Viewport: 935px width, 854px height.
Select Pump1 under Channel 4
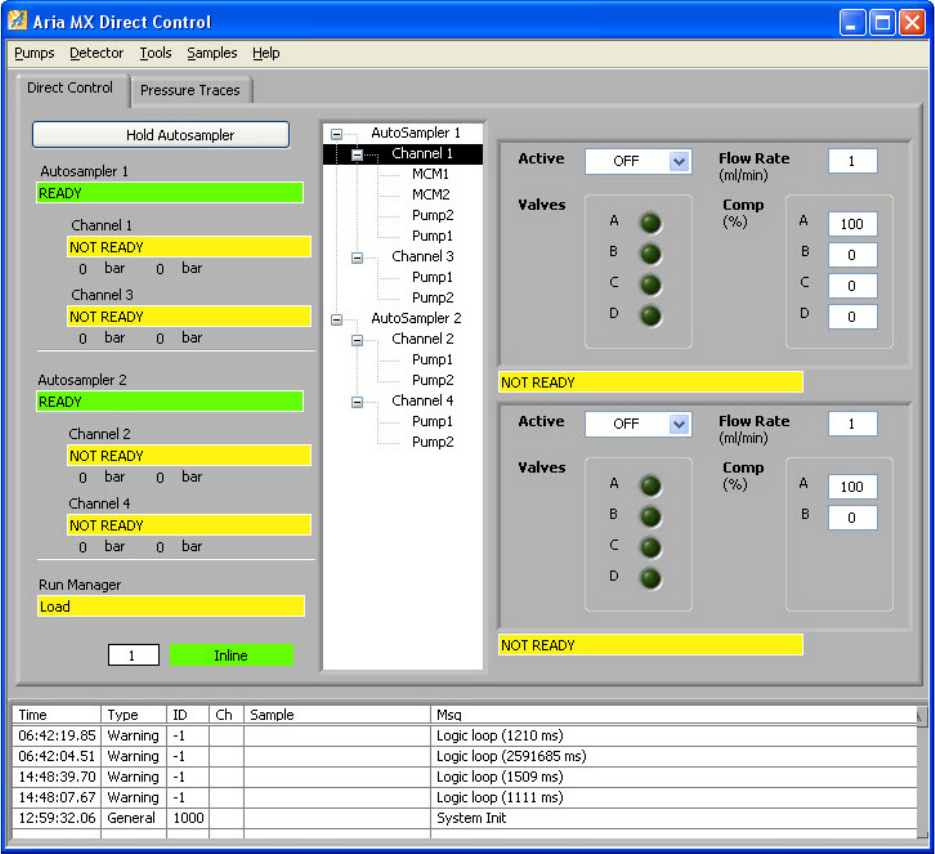click(432, 422)
